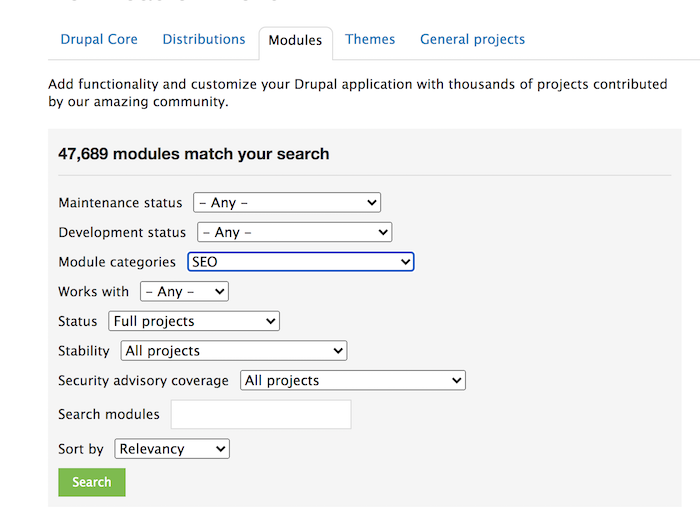Expand the Maintenance status dropdown
Image resolution: width=700 pixels, height=511 pixels.
click(287, 203)
